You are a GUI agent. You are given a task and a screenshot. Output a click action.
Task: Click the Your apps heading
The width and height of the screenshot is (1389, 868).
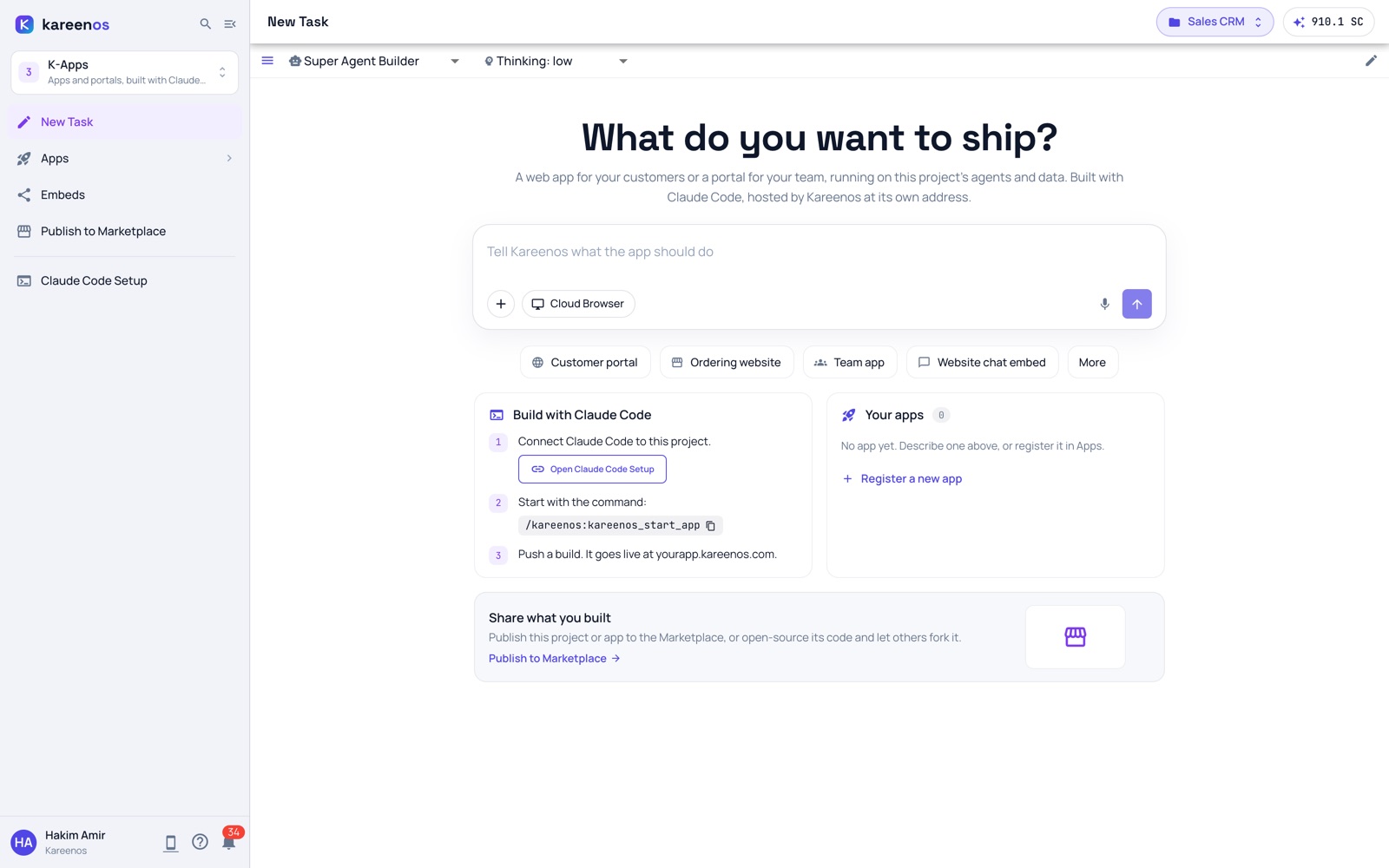[x=894, y=415]
